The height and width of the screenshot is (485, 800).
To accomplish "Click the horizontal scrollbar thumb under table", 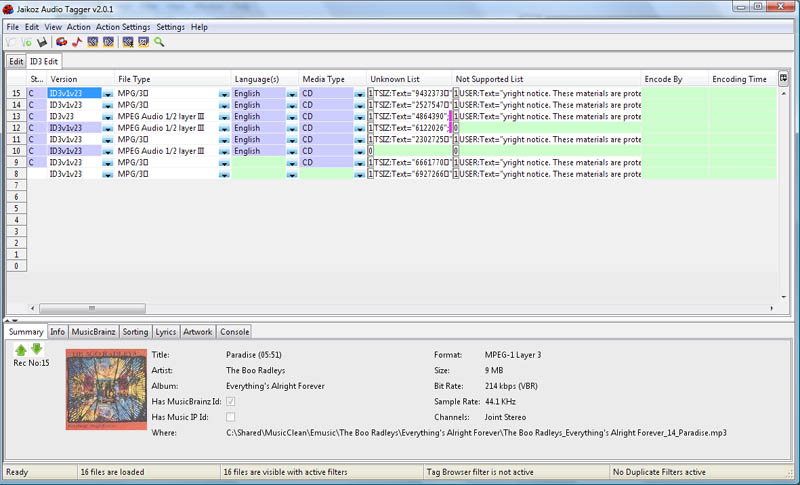I will [92, 308].
